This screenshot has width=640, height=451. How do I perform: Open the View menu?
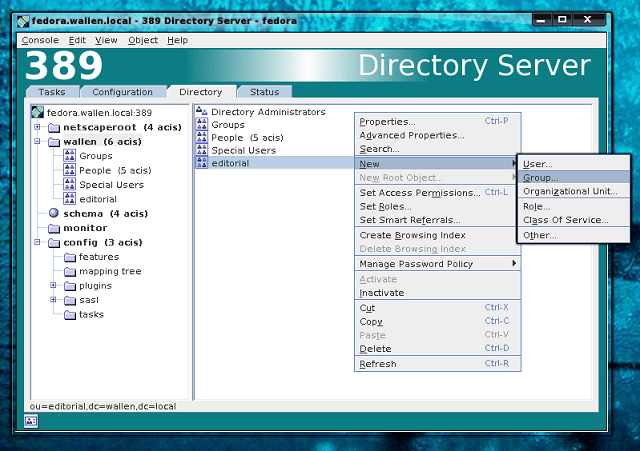point(106,40)
